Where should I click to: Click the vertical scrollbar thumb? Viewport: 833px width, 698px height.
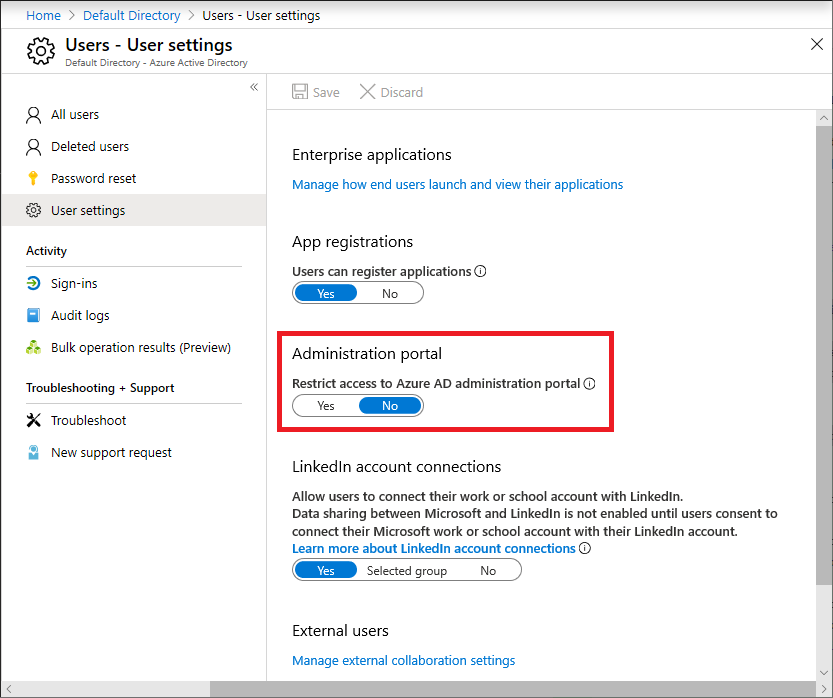tap(824, 355)
